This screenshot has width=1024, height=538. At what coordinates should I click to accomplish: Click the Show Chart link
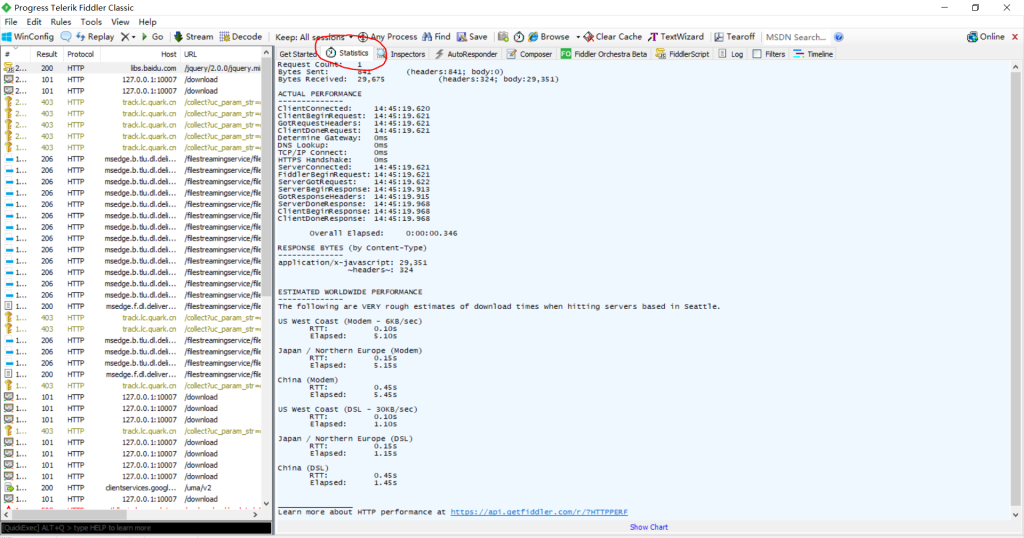click(x=648, y=527)
